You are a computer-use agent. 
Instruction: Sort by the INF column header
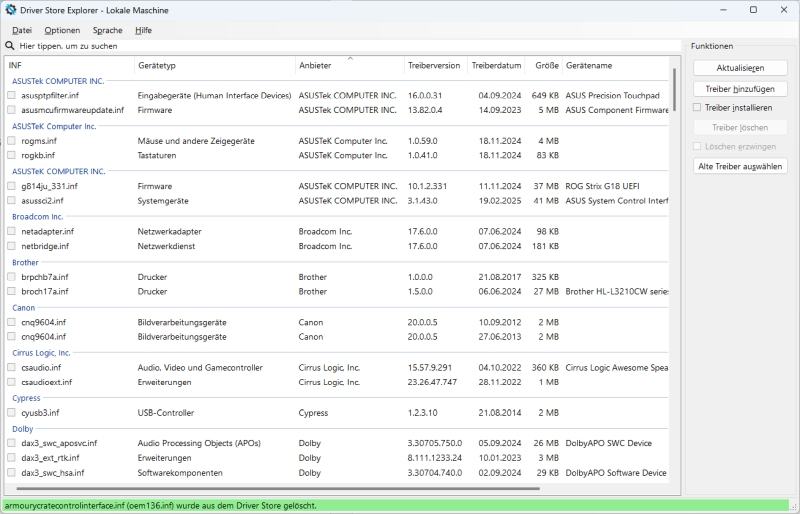coord(70,65)
